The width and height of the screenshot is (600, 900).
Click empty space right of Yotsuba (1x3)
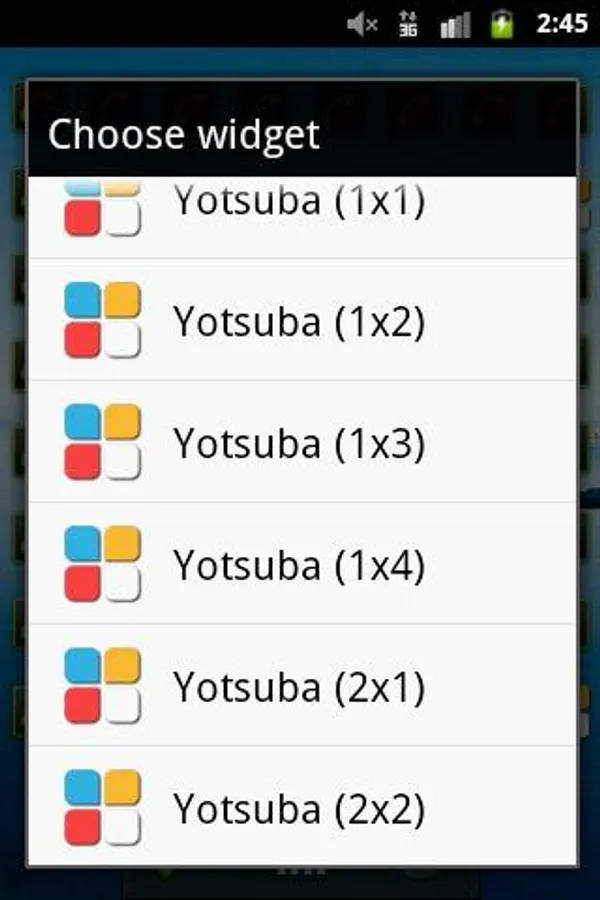(500, 442)
